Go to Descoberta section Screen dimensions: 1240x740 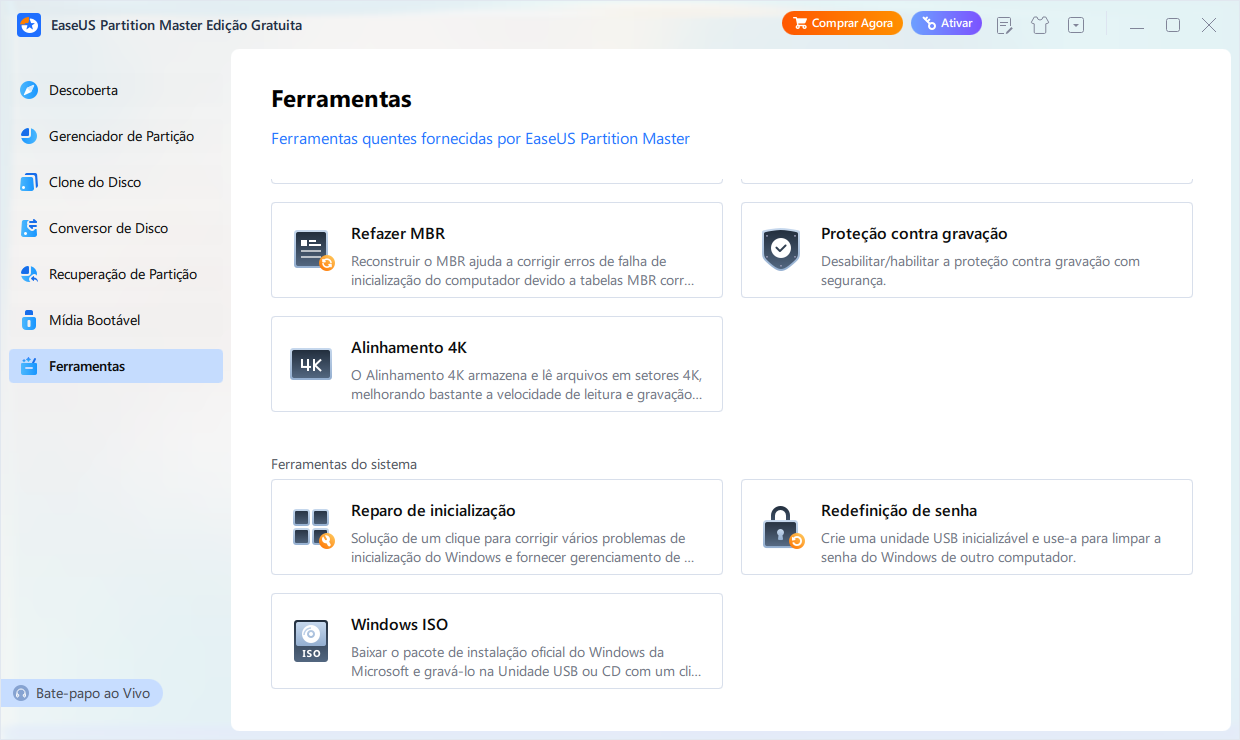click(x=116, y=90)
